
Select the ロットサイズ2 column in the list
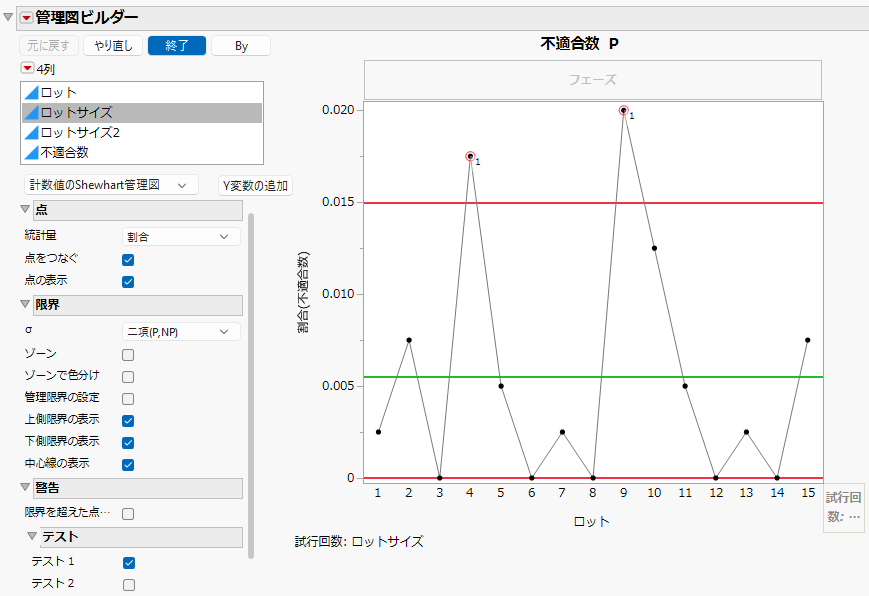tap(142, 133)
